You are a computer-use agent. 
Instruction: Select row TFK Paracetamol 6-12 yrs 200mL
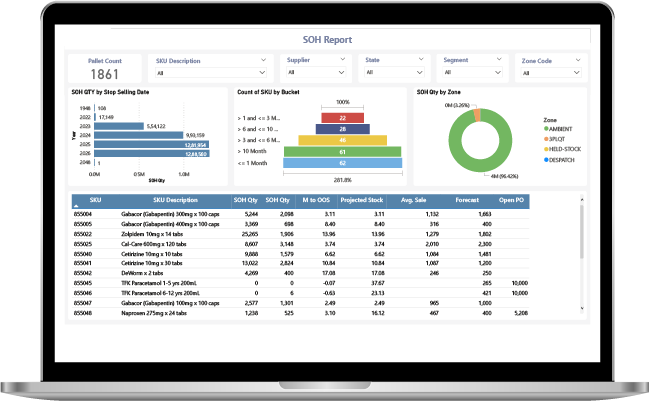coord(300,293)
